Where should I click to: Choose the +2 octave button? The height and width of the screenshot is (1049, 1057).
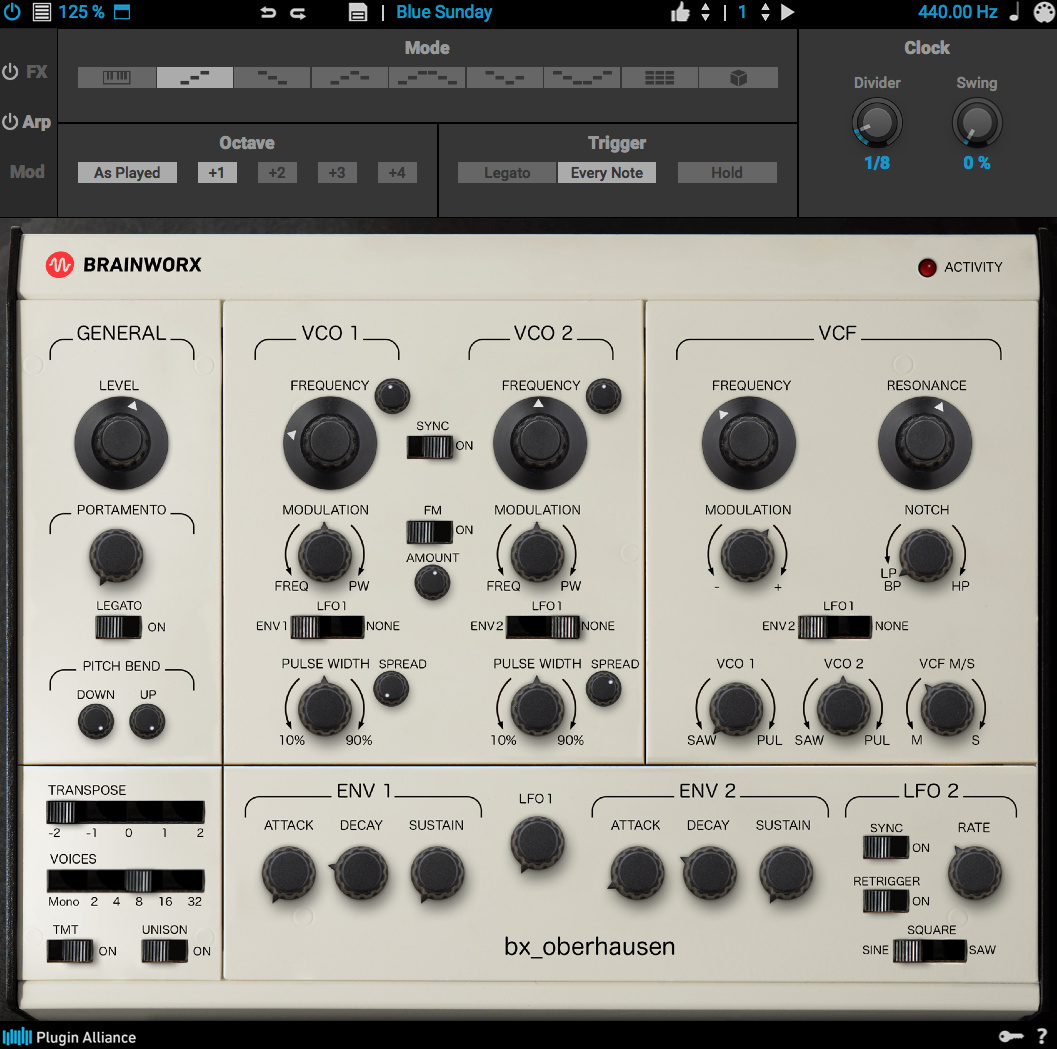coord(277,173)
